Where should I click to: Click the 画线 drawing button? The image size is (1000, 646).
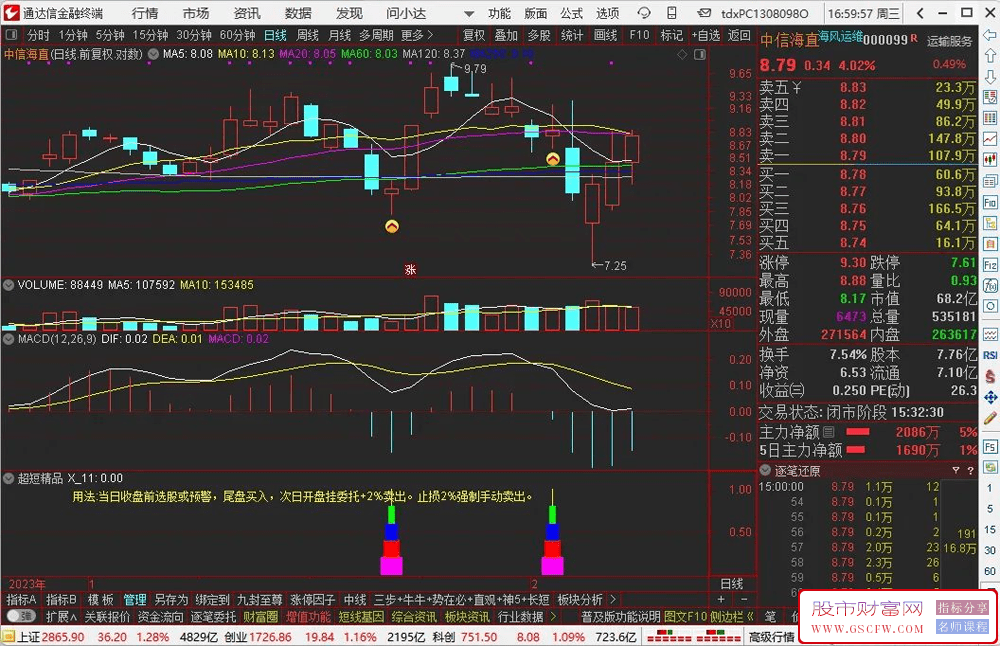coord(605,35)
